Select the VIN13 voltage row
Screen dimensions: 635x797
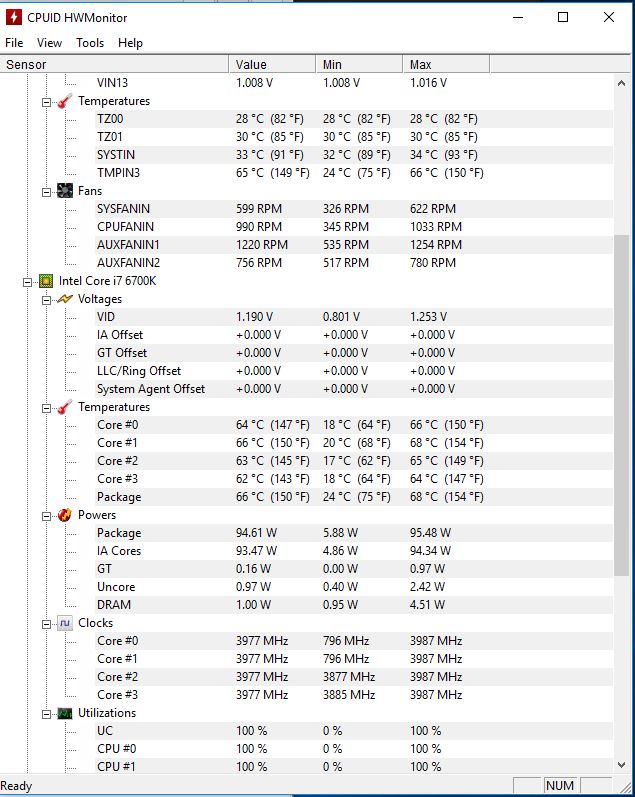click(x=354, y=83)
